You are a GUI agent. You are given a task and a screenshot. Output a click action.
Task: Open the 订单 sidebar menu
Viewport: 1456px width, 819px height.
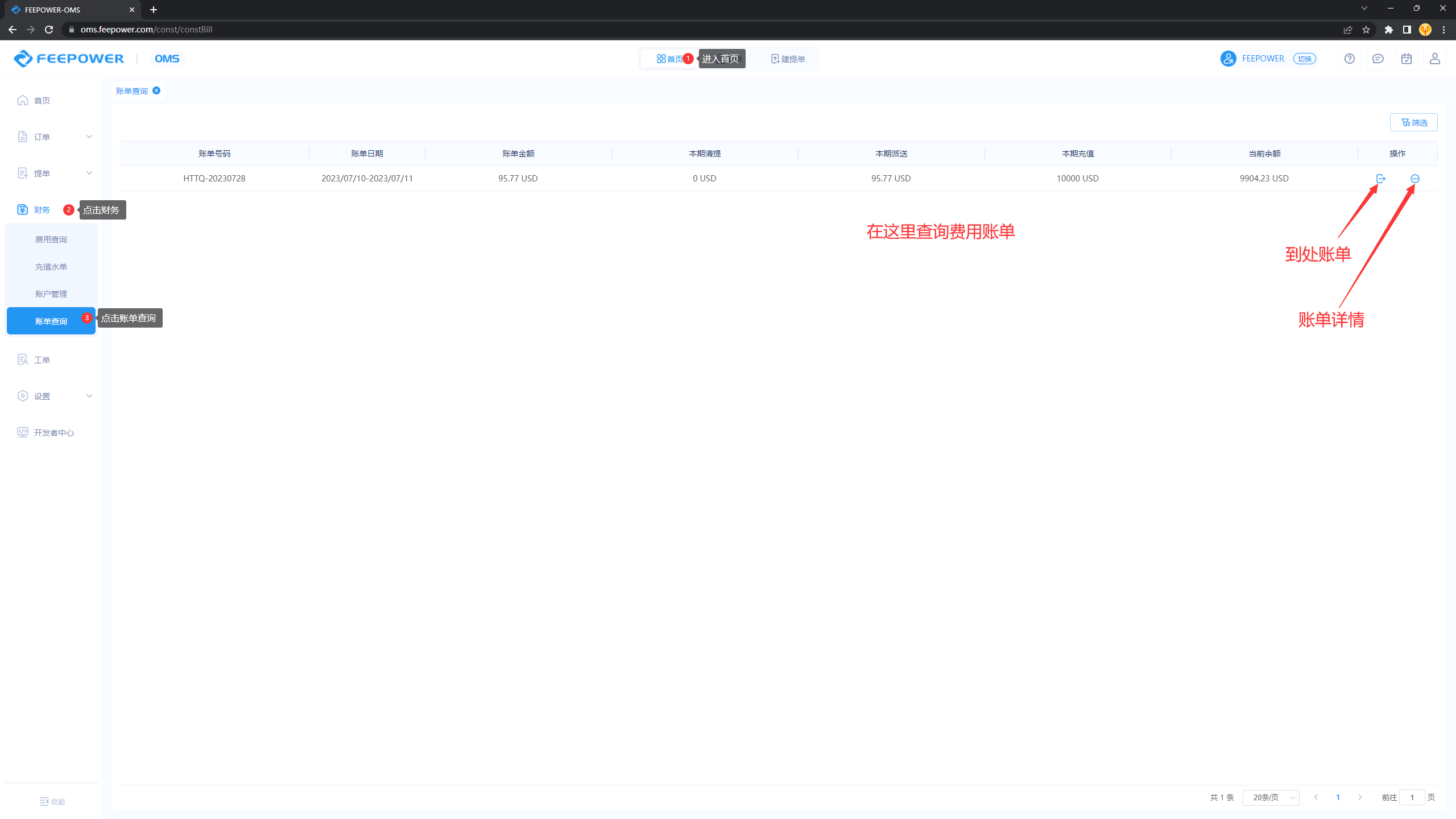coord(51,137)
